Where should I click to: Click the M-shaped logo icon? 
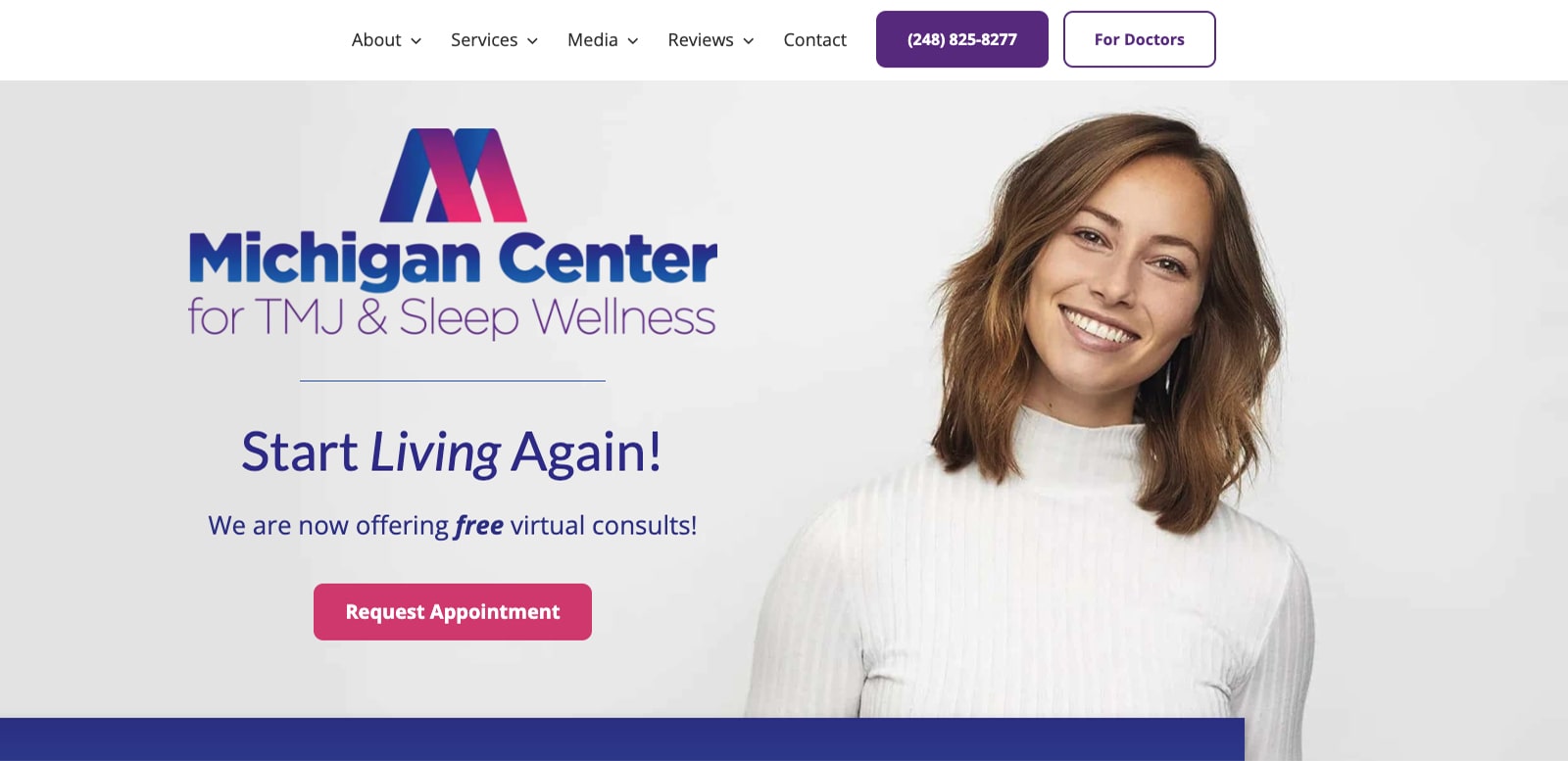coord(453,175)
